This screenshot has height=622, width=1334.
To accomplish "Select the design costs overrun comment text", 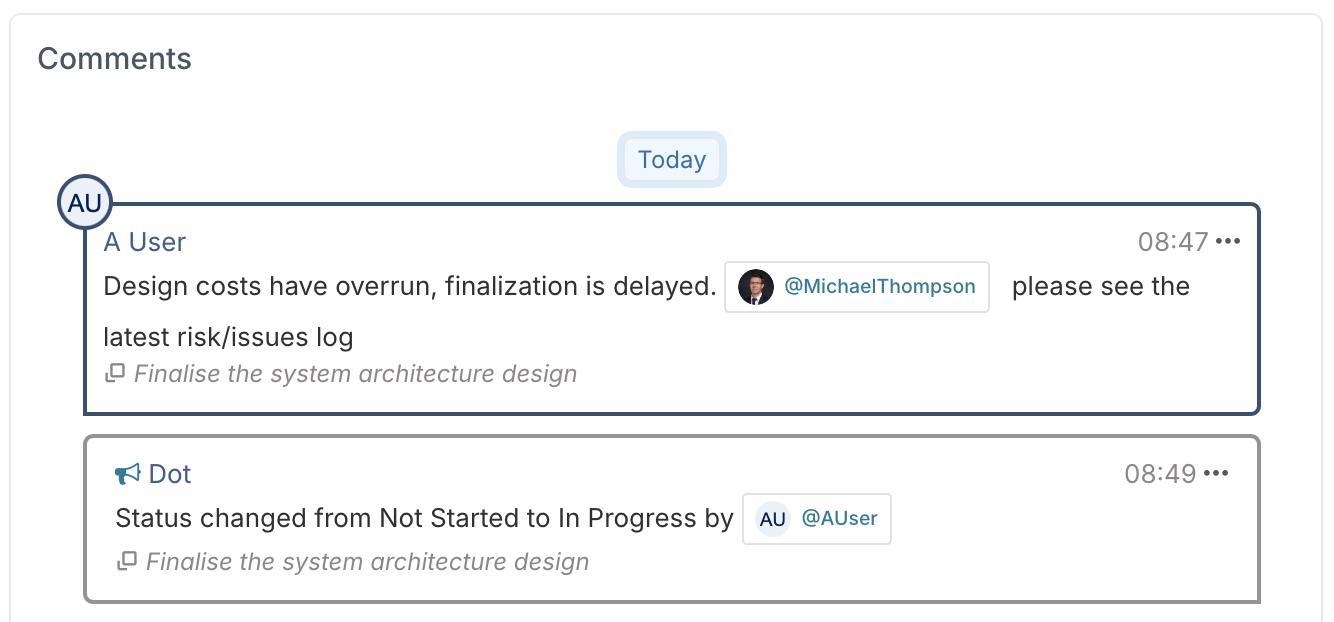I will [647, 312].
